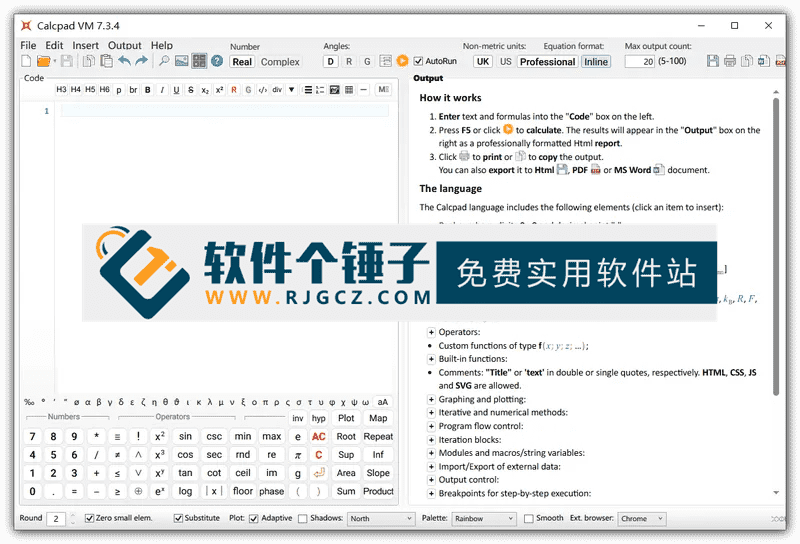Select US non-metric units
The image size is (800, 544).
point(506,62)
